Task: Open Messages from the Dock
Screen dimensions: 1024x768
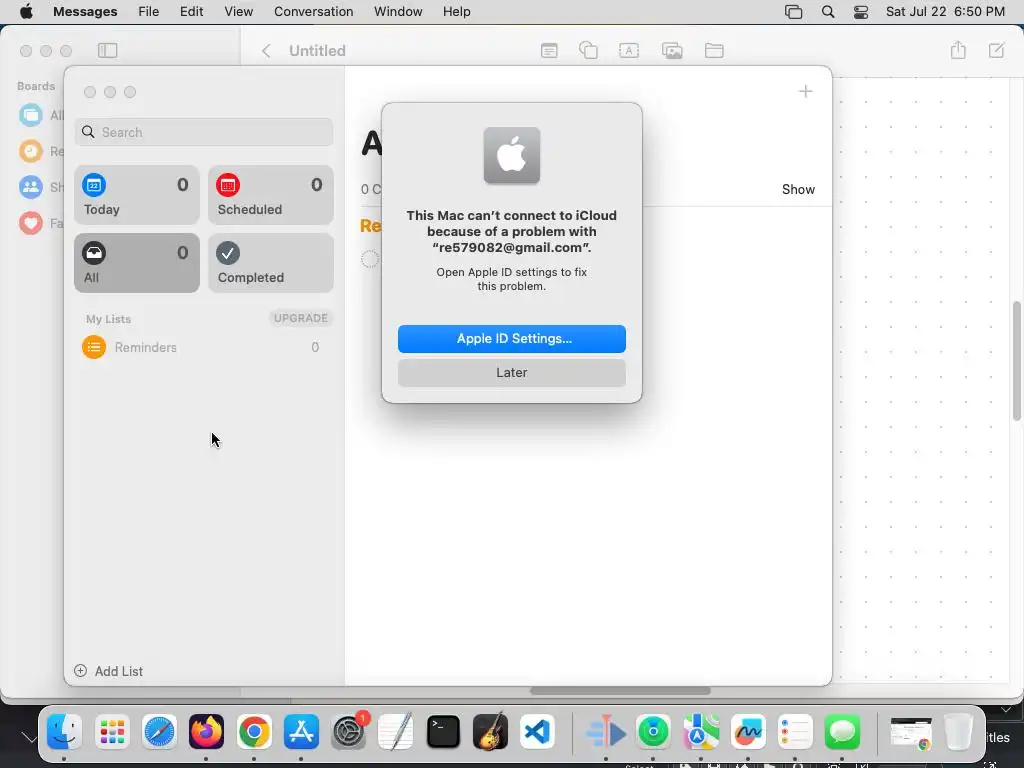Action: click(842, 731)
